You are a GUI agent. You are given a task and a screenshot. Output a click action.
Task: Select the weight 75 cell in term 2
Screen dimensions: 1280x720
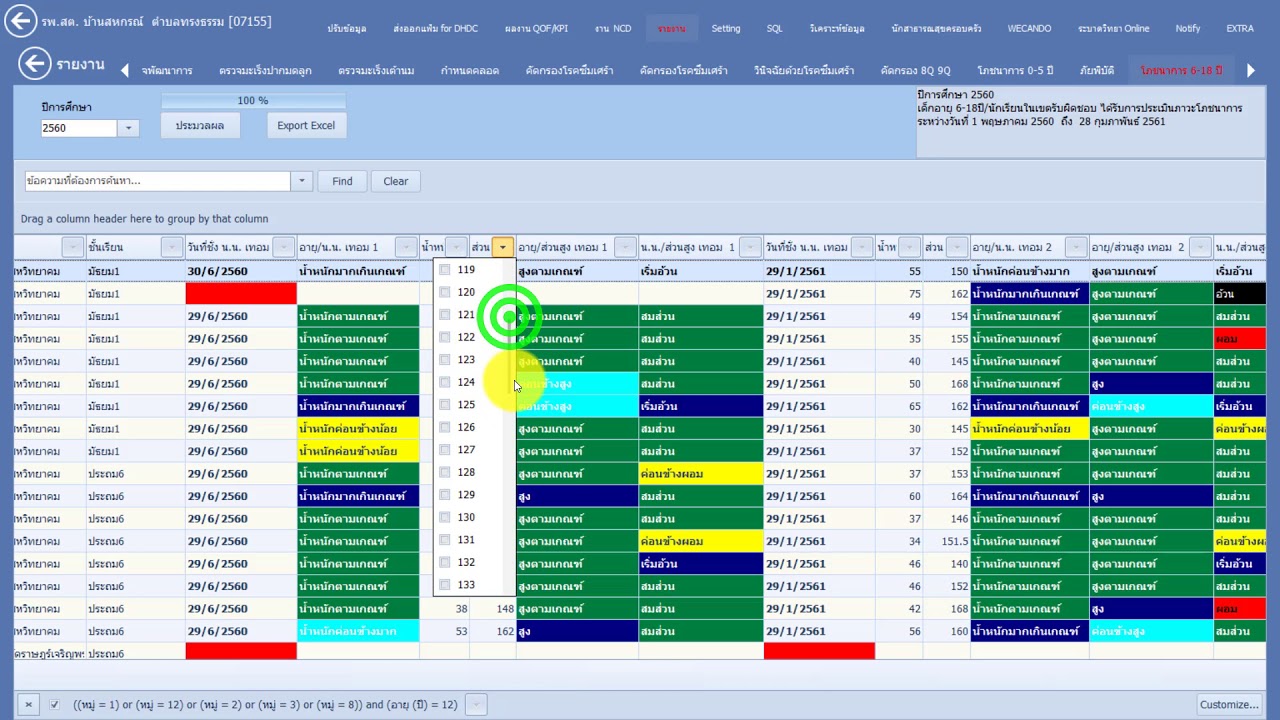899,294
